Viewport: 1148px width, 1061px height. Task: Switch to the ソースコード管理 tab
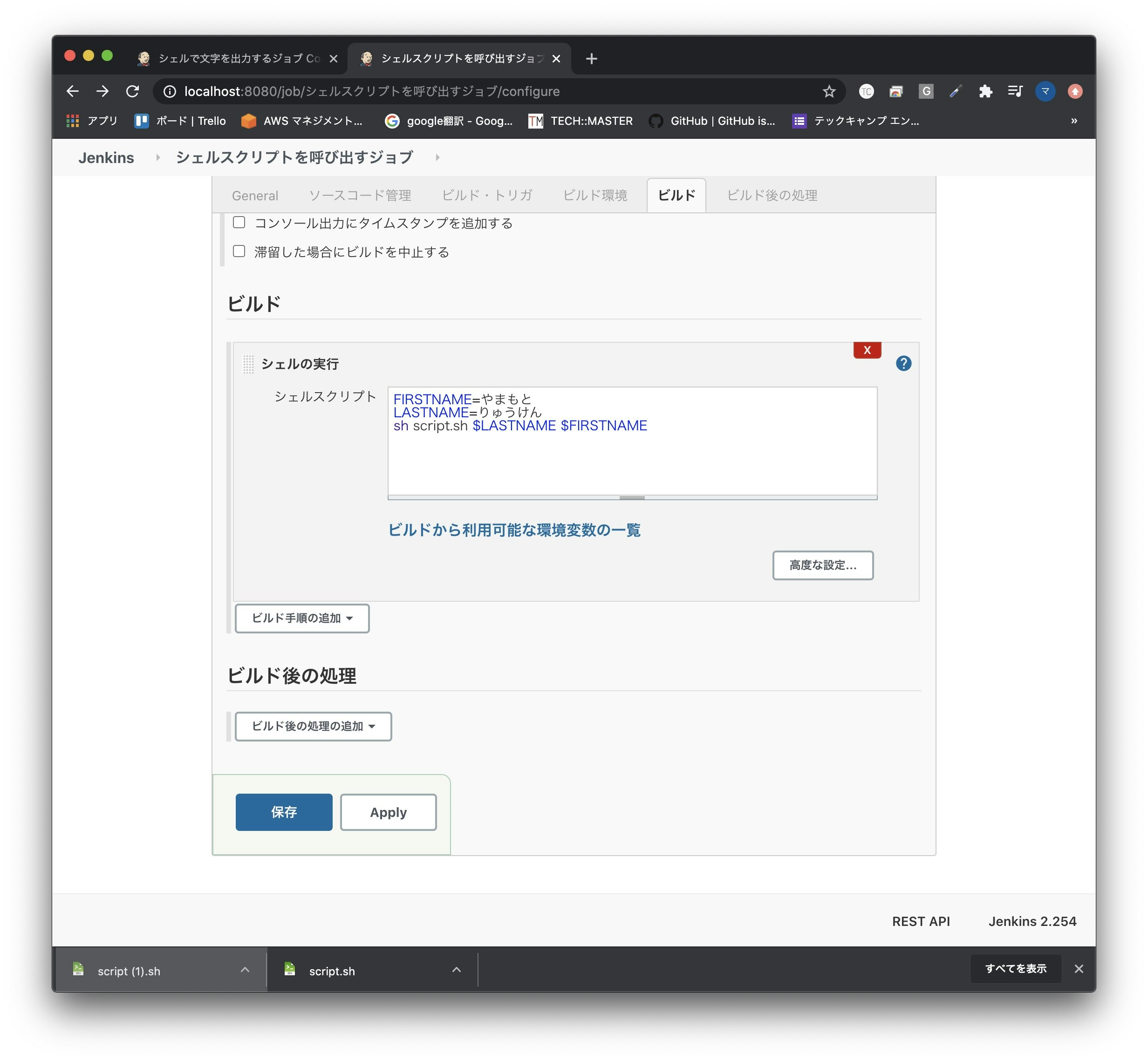point(360,196)
